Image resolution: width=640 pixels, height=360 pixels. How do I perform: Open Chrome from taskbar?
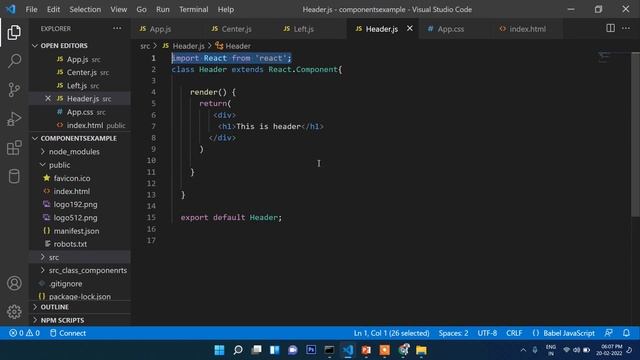point(403,350)
